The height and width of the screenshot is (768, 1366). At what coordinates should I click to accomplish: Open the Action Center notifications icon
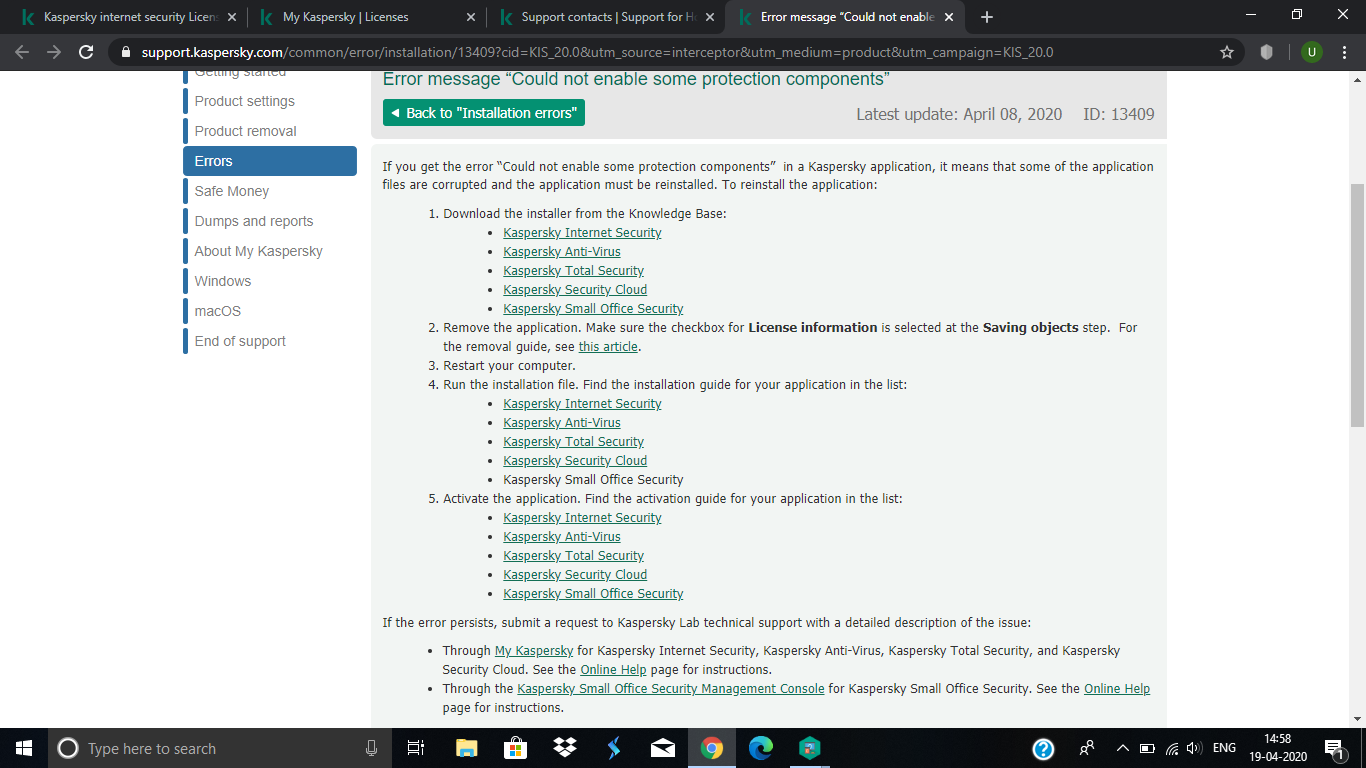pyautogui.click(x=1333, y=748)
